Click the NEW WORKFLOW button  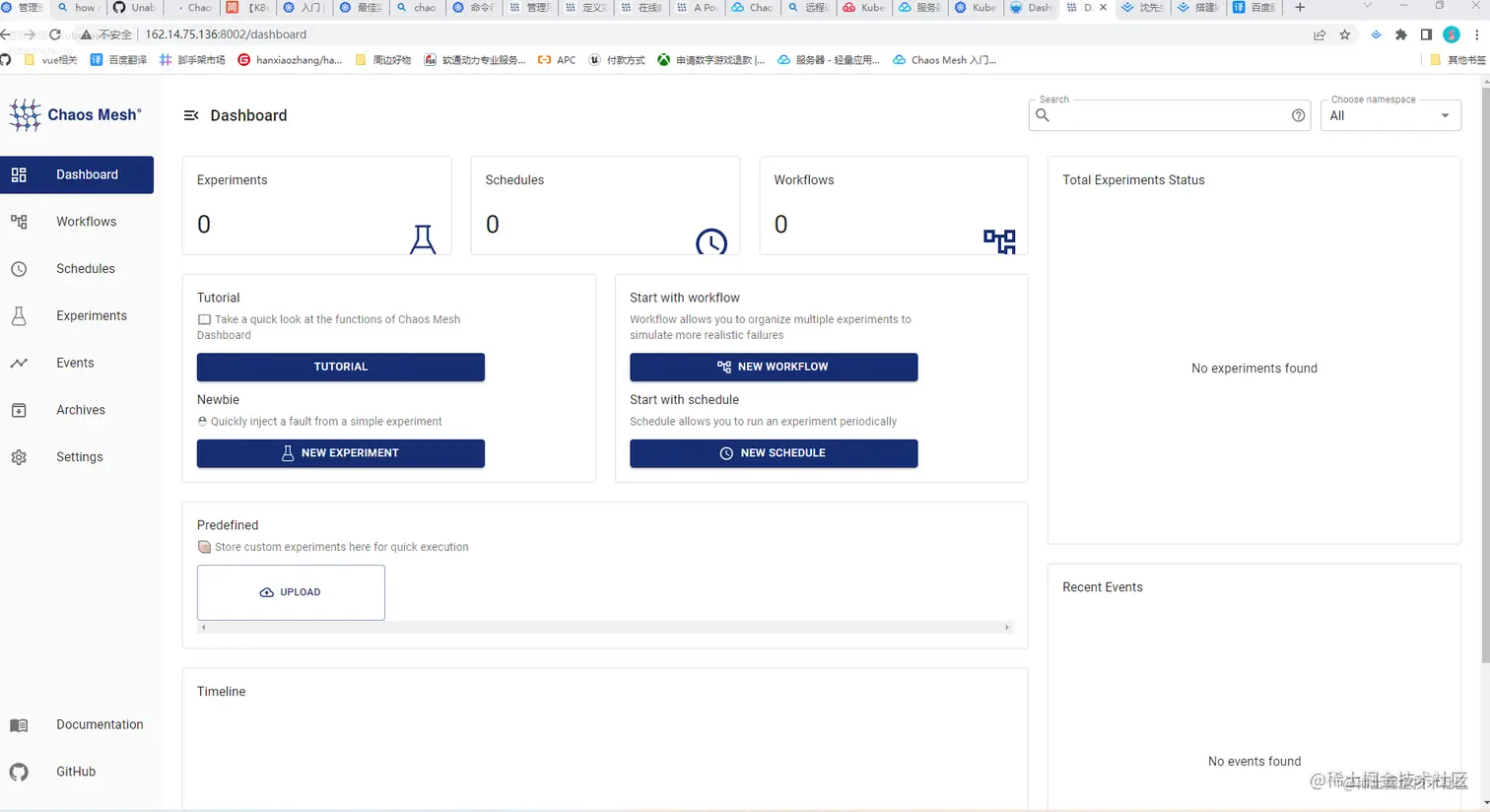pyautogui.click(x=774, y=367)
